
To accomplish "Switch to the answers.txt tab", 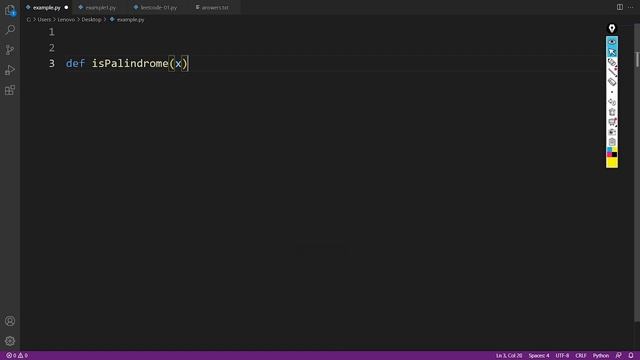I will 215,7.
